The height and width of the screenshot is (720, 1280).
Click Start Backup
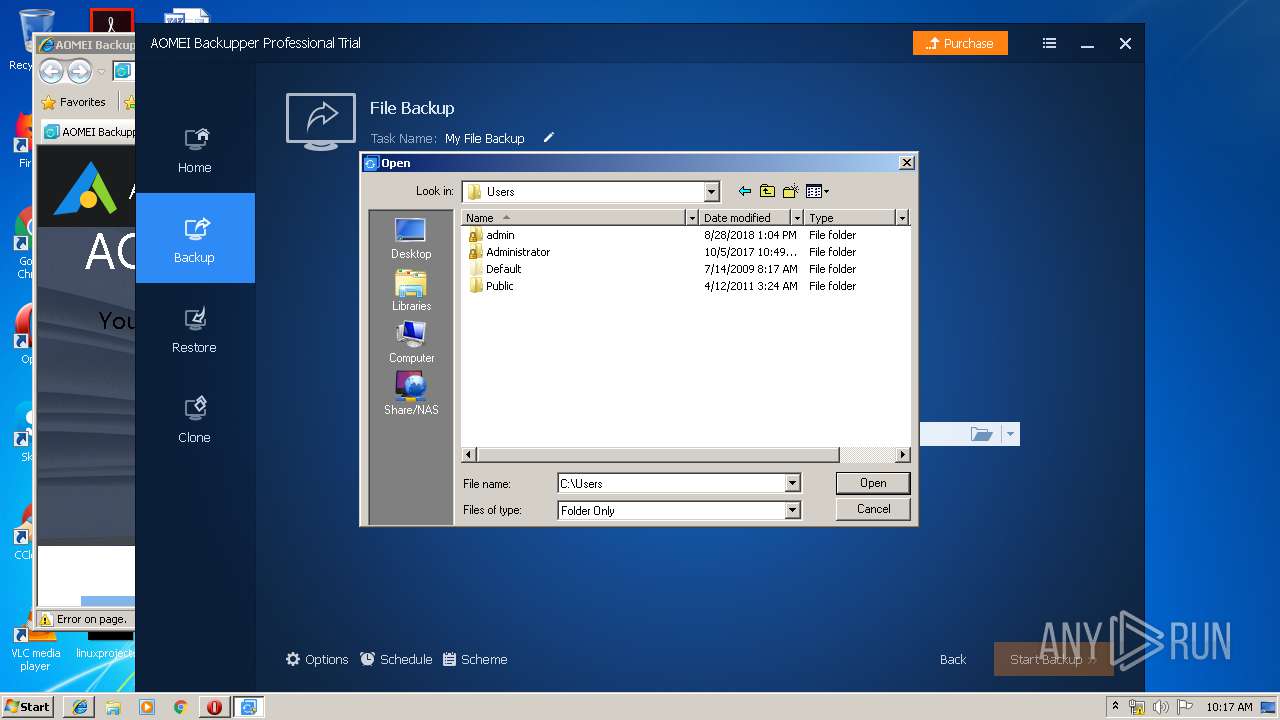(x=1053, y=660)
